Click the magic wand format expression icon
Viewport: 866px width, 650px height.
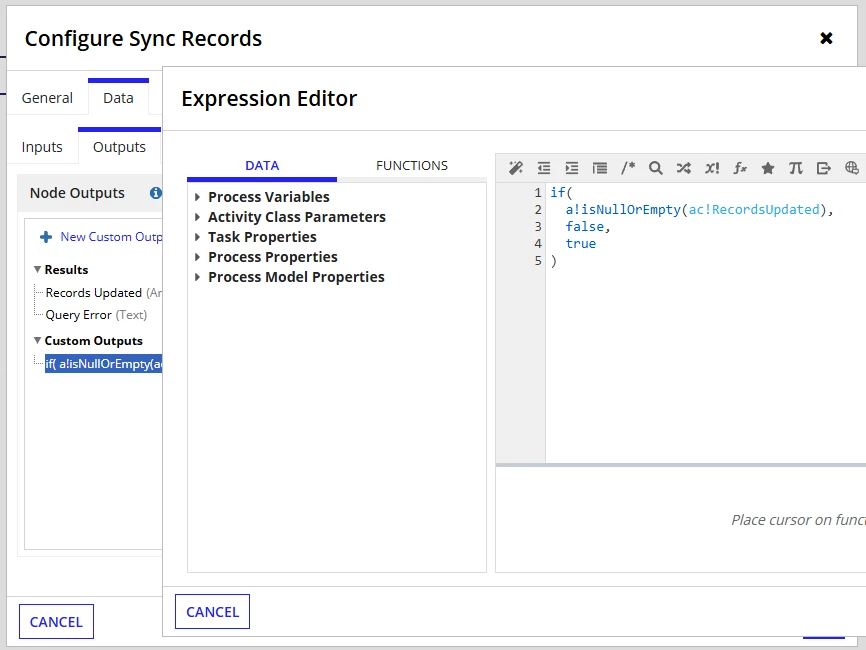point(516,168)
